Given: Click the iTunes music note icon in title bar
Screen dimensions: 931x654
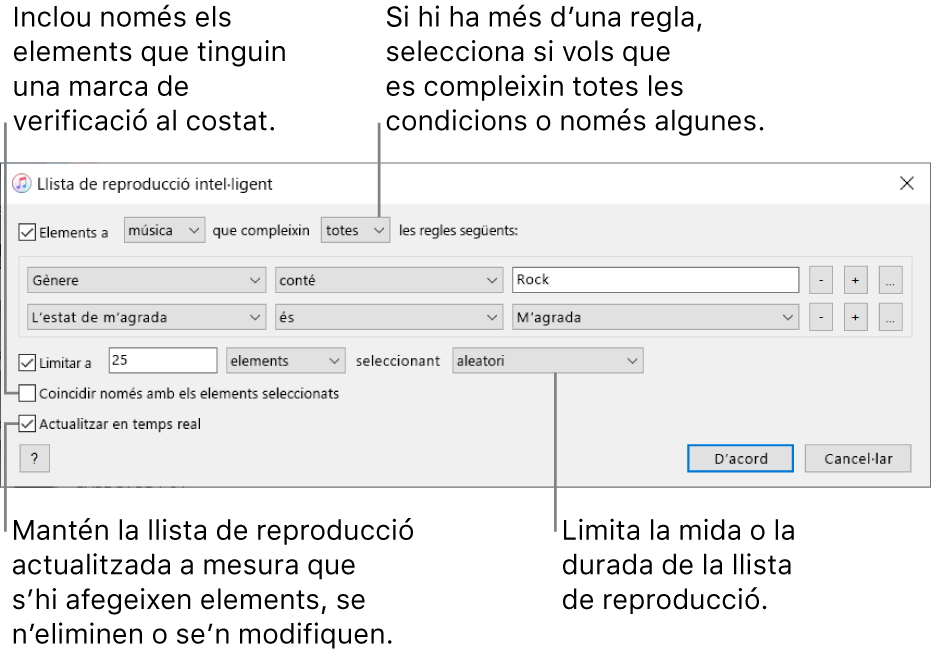Looking at the screenshot, I should coord(22,184).
